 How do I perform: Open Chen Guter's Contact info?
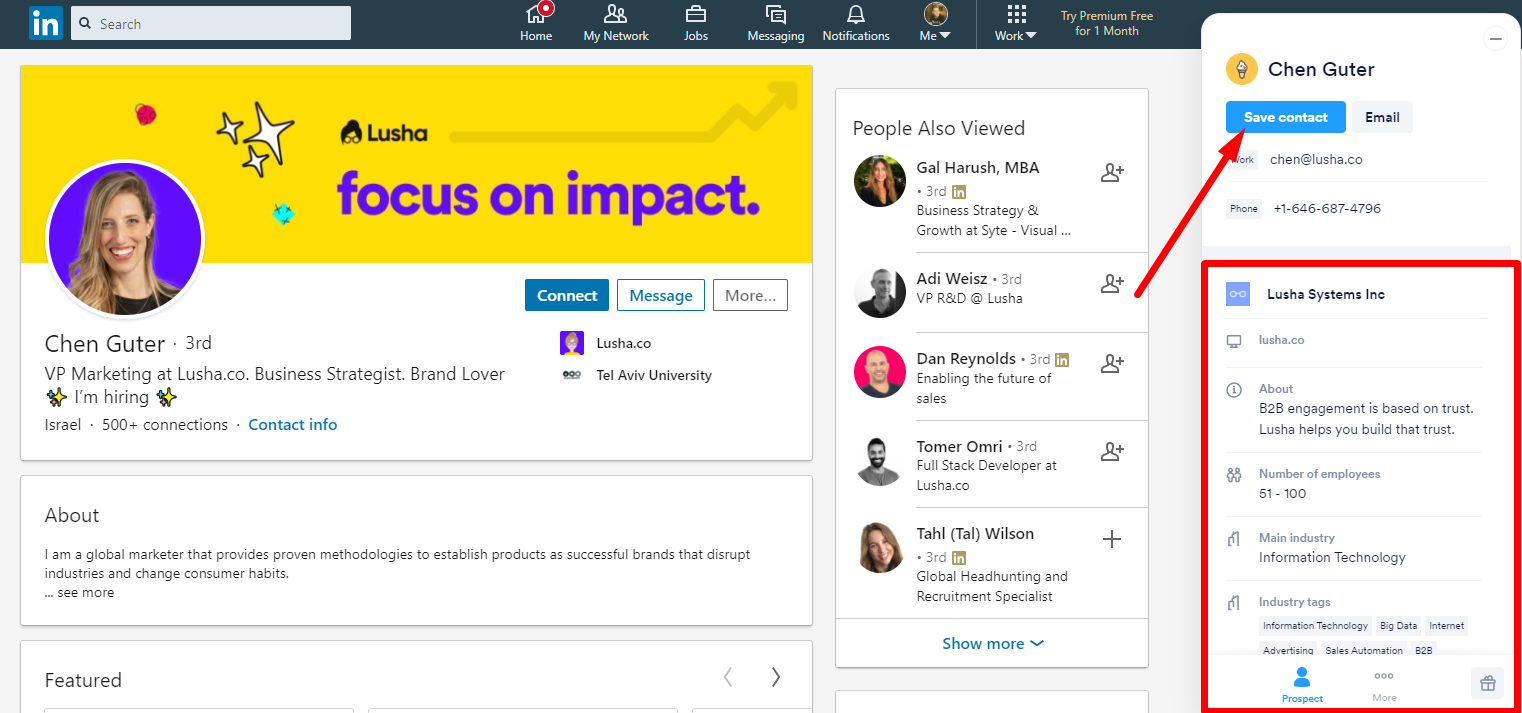point(292,424)
